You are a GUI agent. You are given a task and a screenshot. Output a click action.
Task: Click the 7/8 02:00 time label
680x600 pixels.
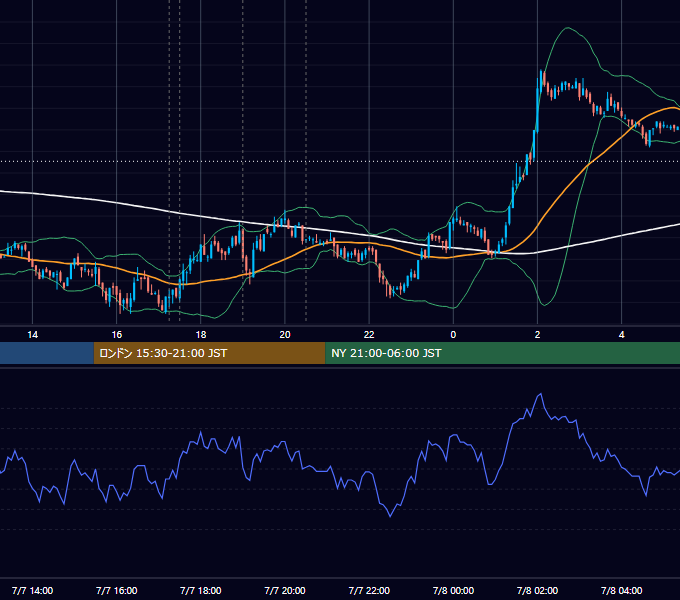tap(537, 591)
